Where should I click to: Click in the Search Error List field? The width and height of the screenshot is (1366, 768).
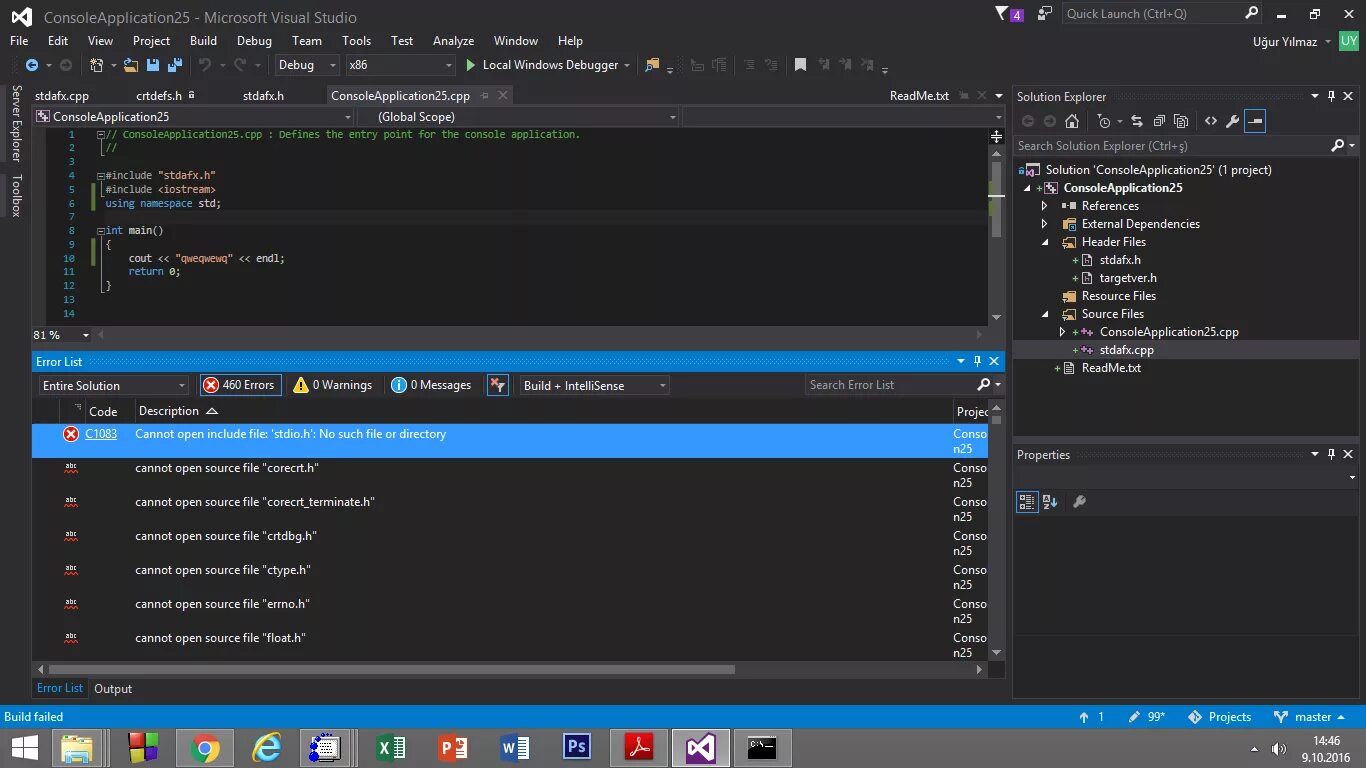890,385
